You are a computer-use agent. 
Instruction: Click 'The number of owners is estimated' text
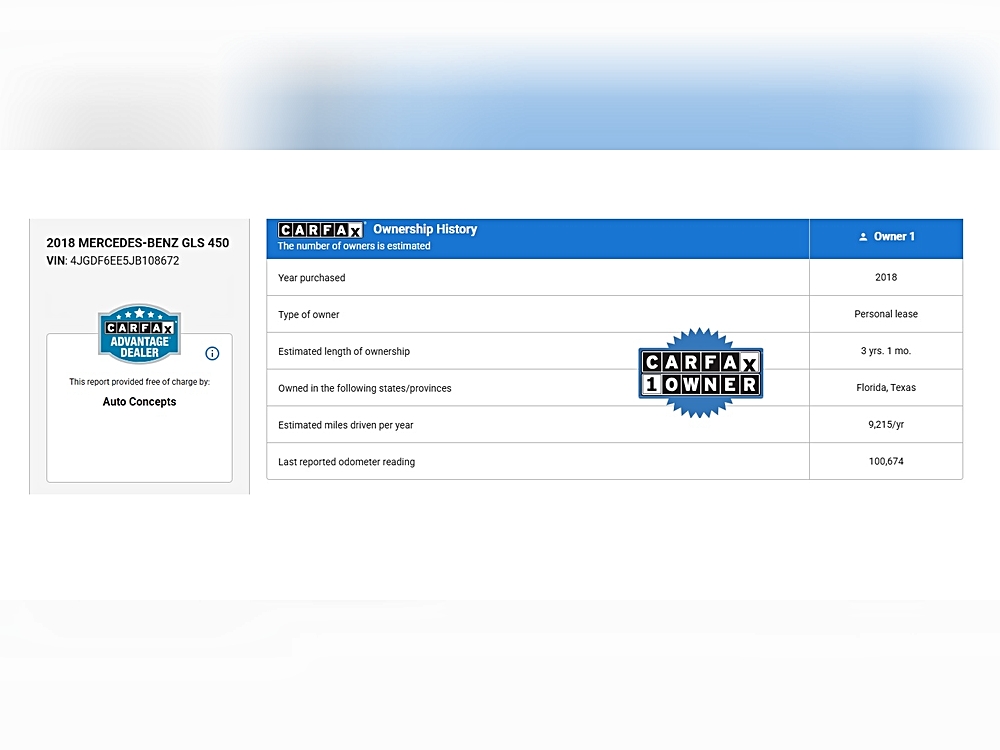[354, 246]
